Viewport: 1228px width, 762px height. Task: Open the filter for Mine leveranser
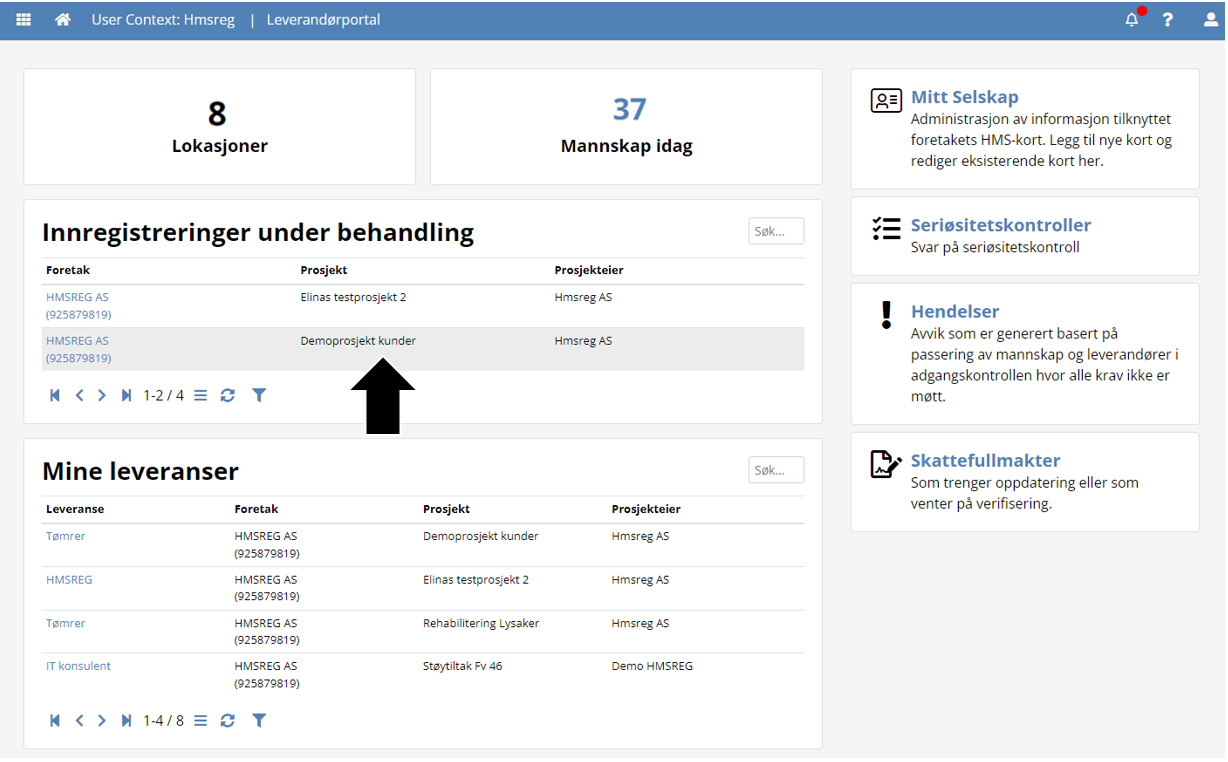(259, 720)
